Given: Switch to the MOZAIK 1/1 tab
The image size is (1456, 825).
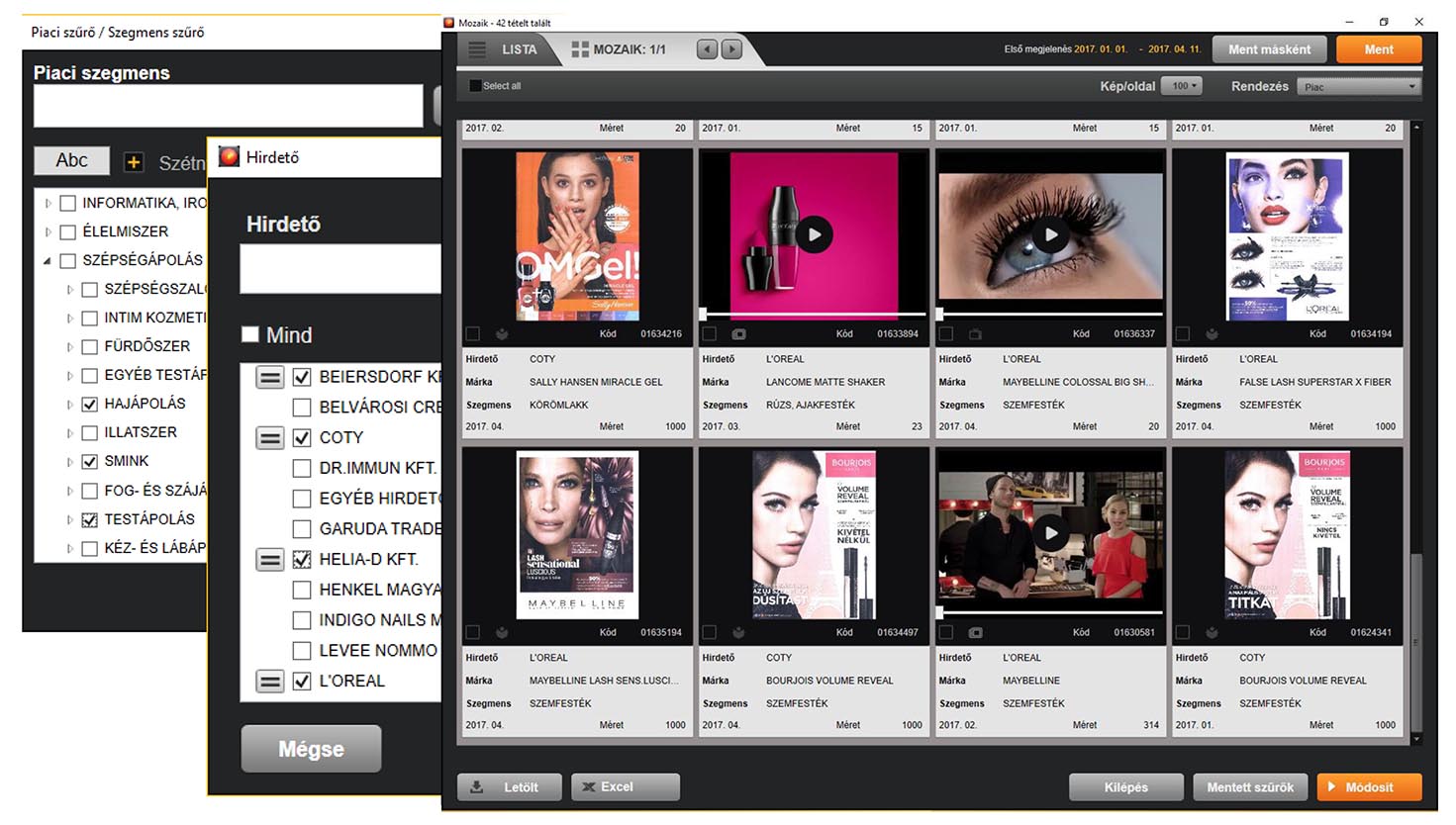Looking at the screenshot, I should tap(629, 49).
